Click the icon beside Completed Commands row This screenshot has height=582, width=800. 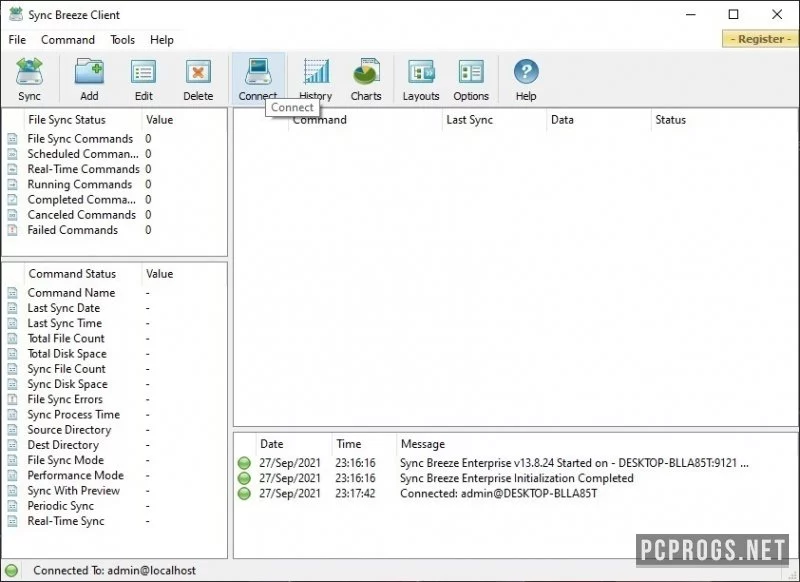[x=13, y=200]
